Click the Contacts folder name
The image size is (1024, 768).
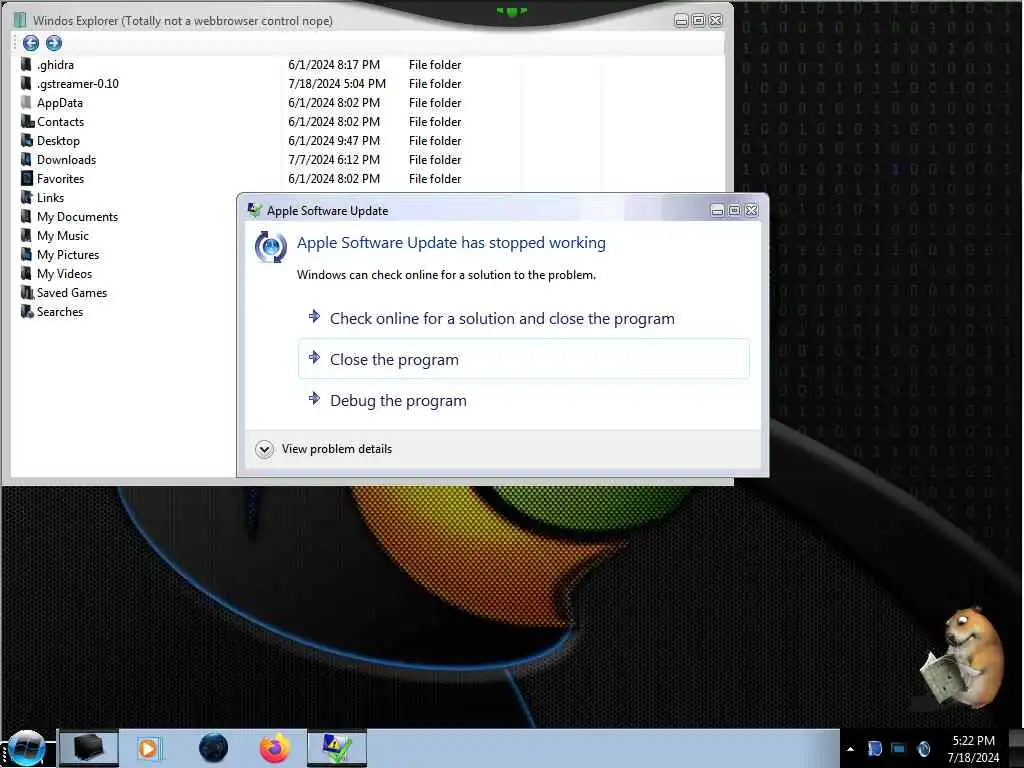coord(61,121)
